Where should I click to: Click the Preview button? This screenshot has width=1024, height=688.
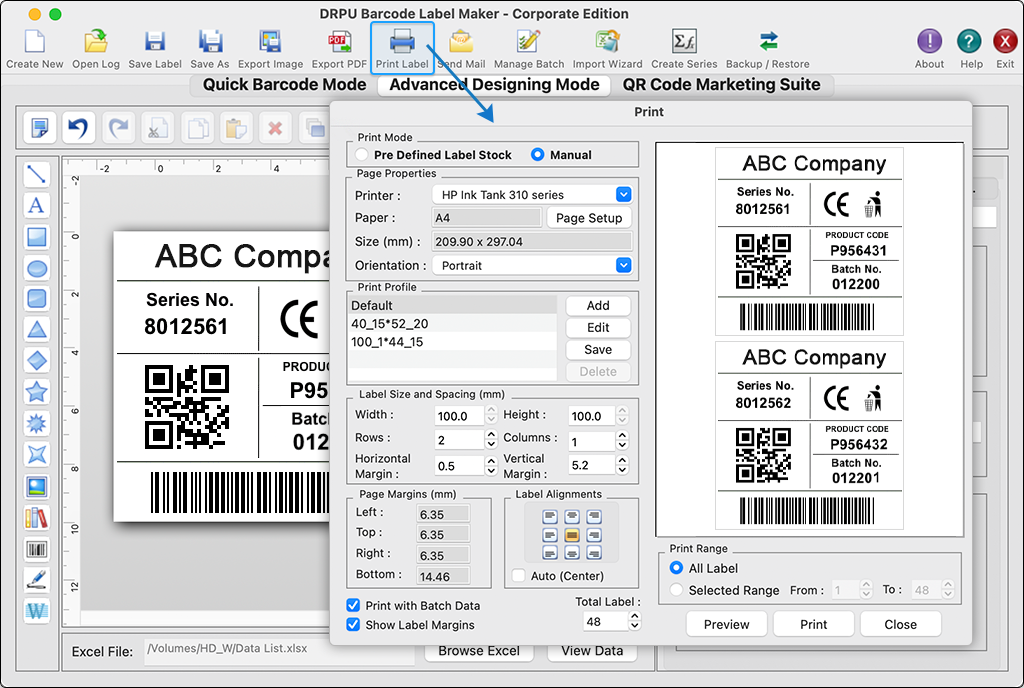click(x=727, y=625)
